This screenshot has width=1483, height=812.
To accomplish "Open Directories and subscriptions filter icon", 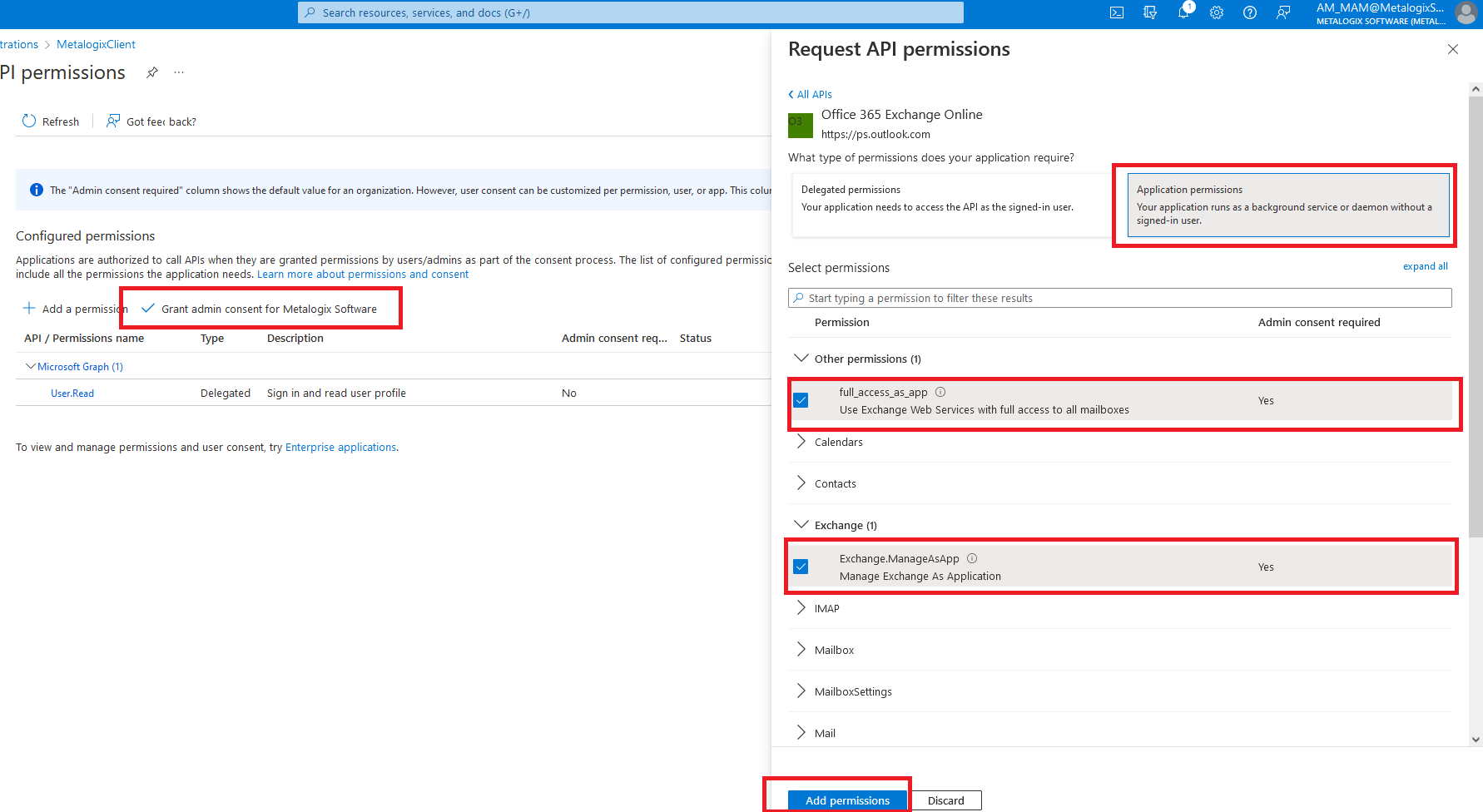I will click(1150, 12).
